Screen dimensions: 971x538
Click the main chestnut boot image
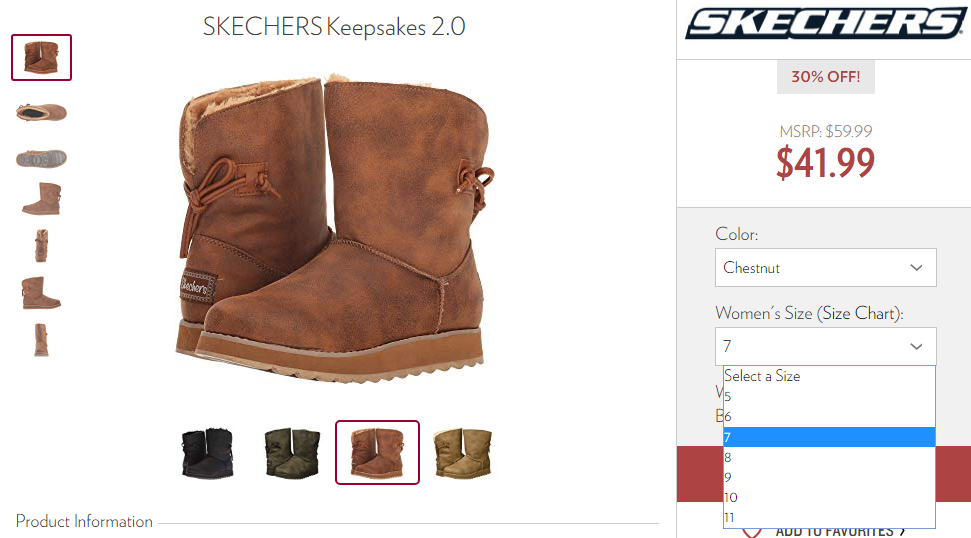pyautogui.click(x=334, y=229)
